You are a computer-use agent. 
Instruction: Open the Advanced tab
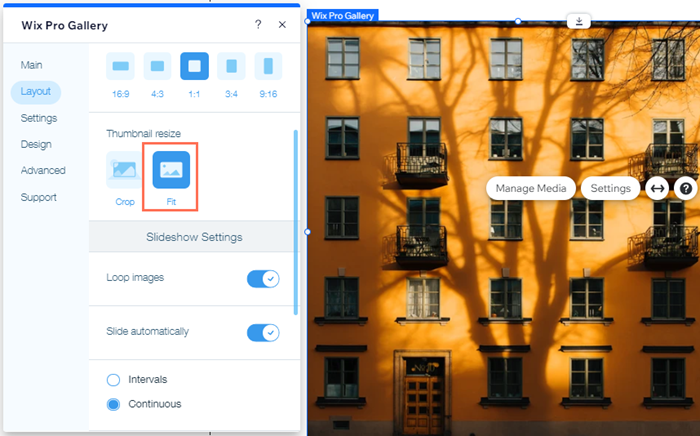(x=43, y=170)
